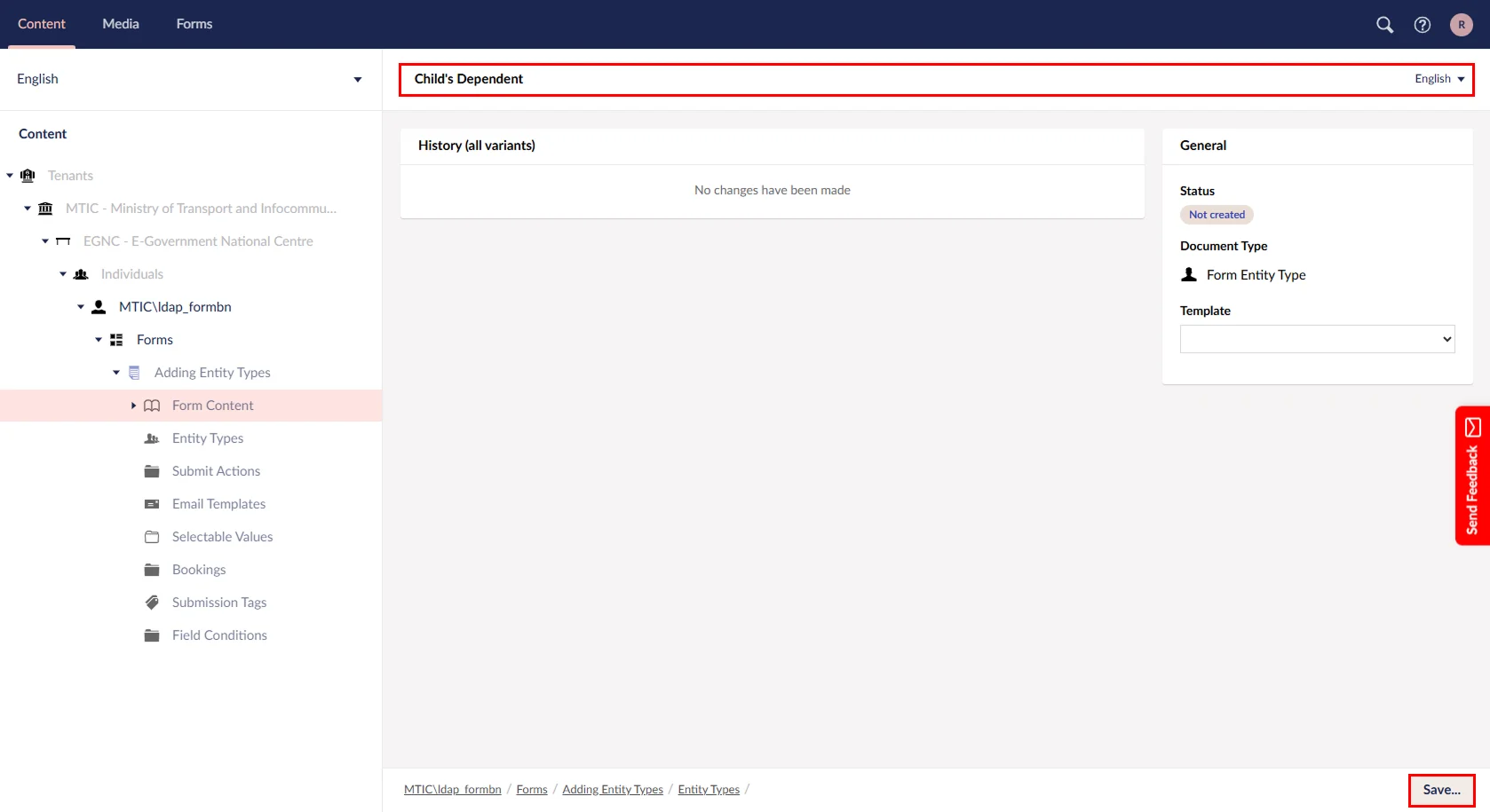This screenshot has height=812, width=1490.
Task: Click the Submission Tags tag icon
Action: pos(152,603)
